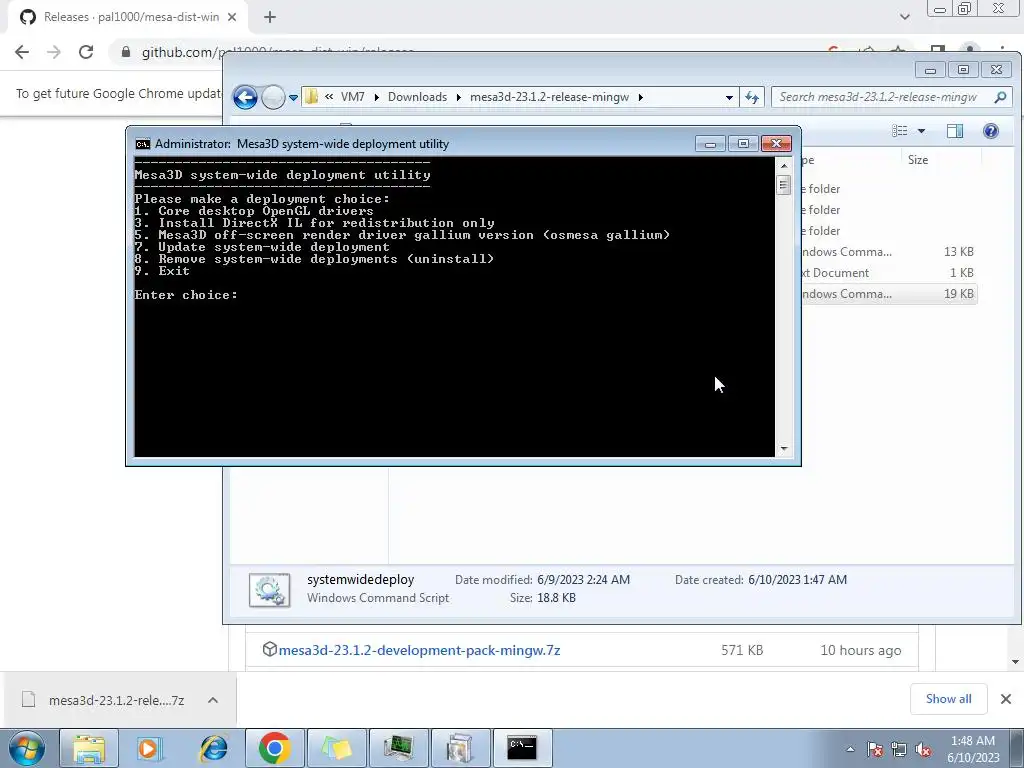Click Explorer search magnifier icon
The height and width of the screenshot is (768, 1024).
point(1000,97)
